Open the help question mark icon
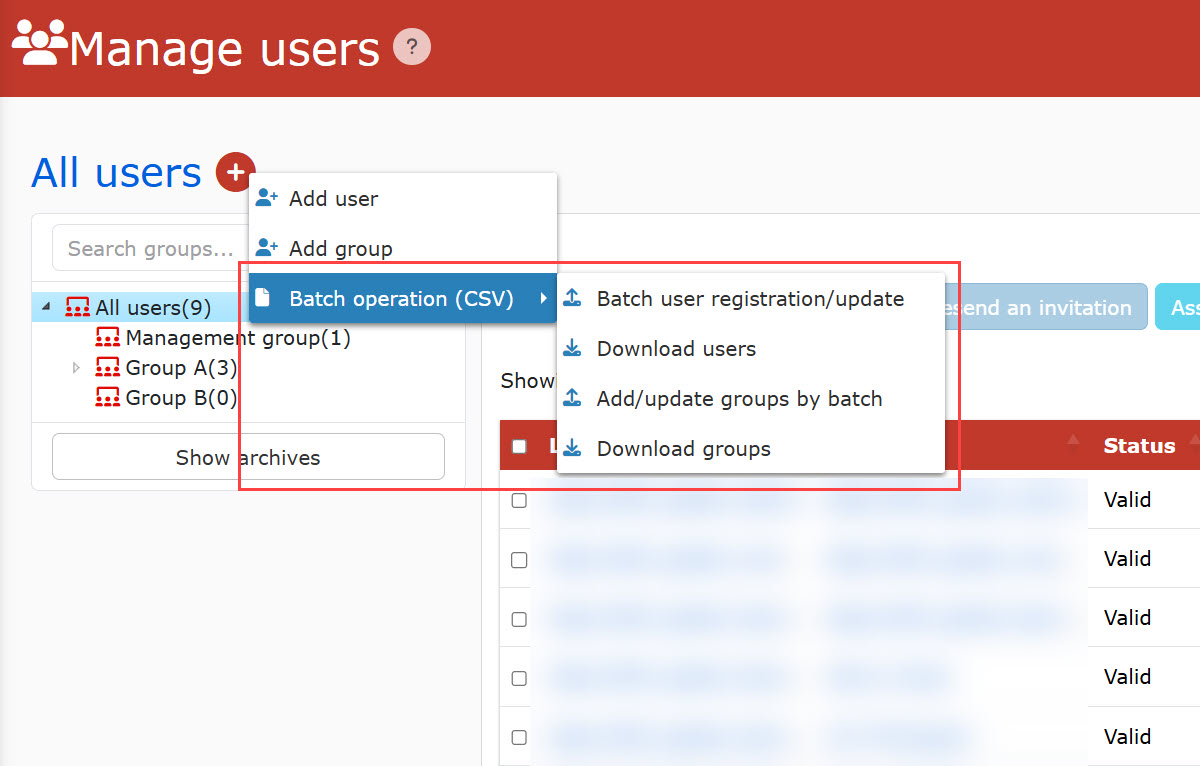Viewport: 1200px width, 766px height. [x=412, y=47]
